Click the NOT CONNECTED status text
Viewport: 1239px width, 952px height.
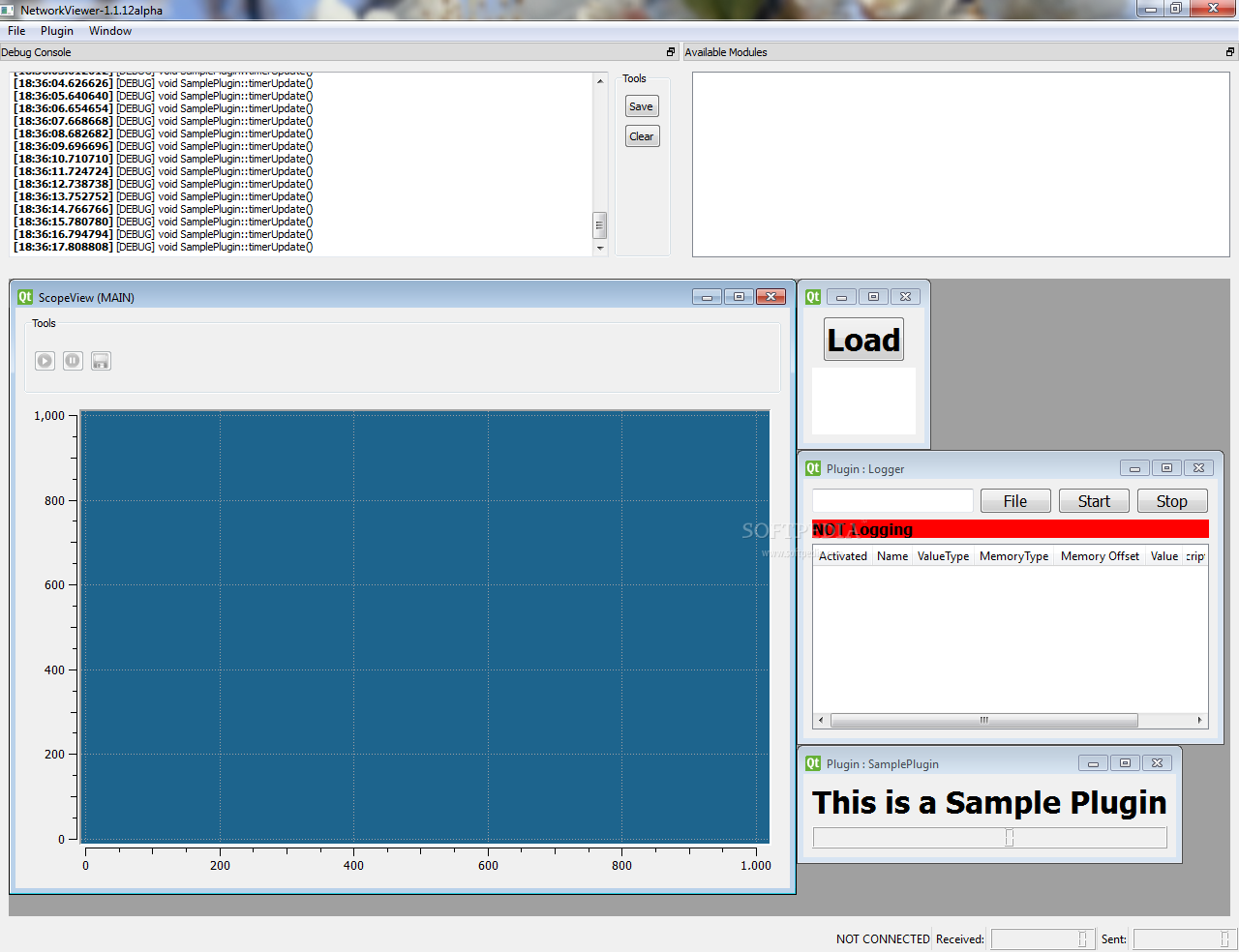(x=883, y=938)
